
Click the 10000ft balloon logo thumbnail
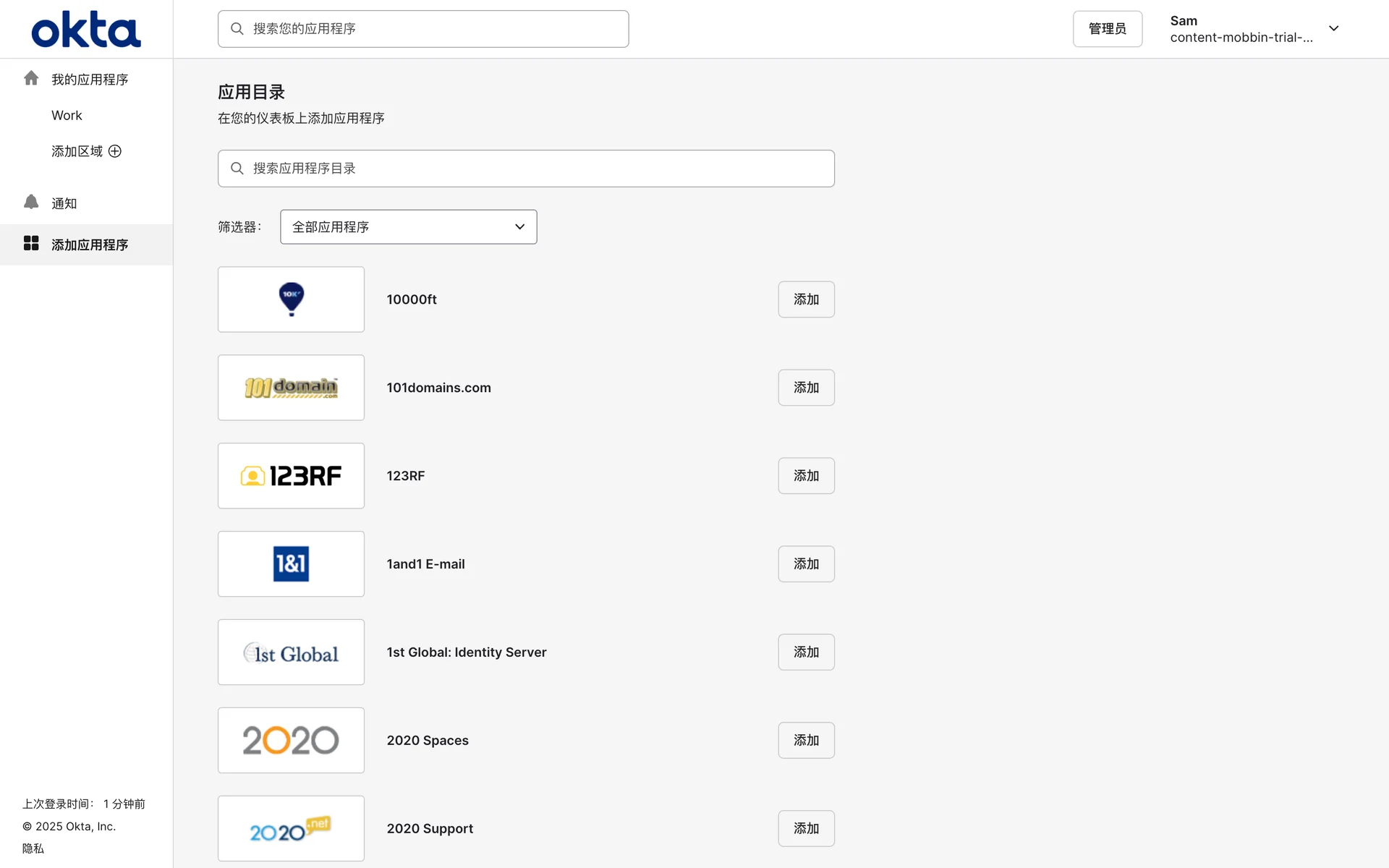pos(291,299)
